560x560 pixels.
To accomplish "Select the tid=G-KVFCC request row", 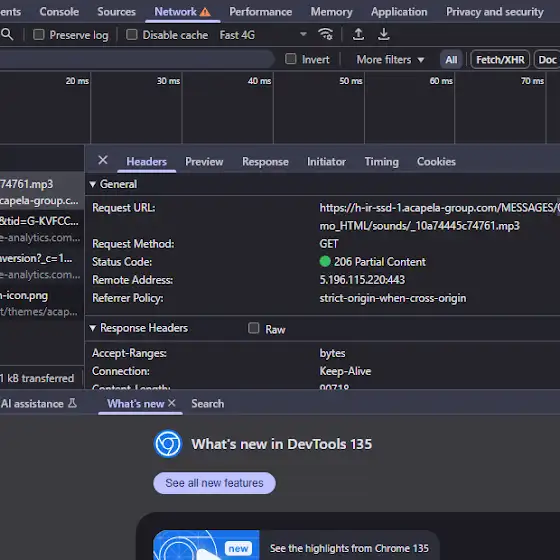I will point(42,229).
